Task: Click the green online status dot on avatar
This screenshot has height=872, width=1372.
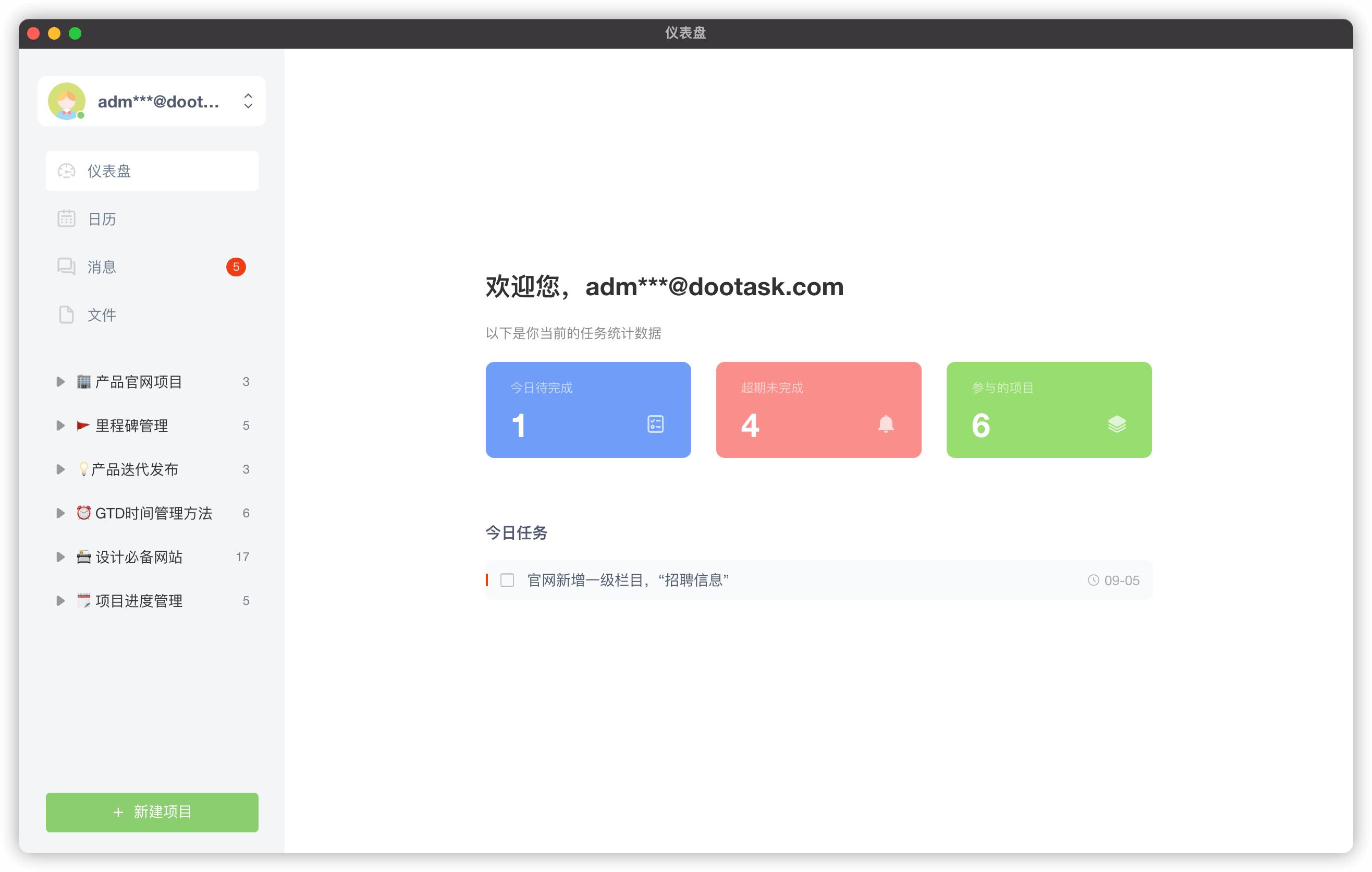Action: coord(81,116)
